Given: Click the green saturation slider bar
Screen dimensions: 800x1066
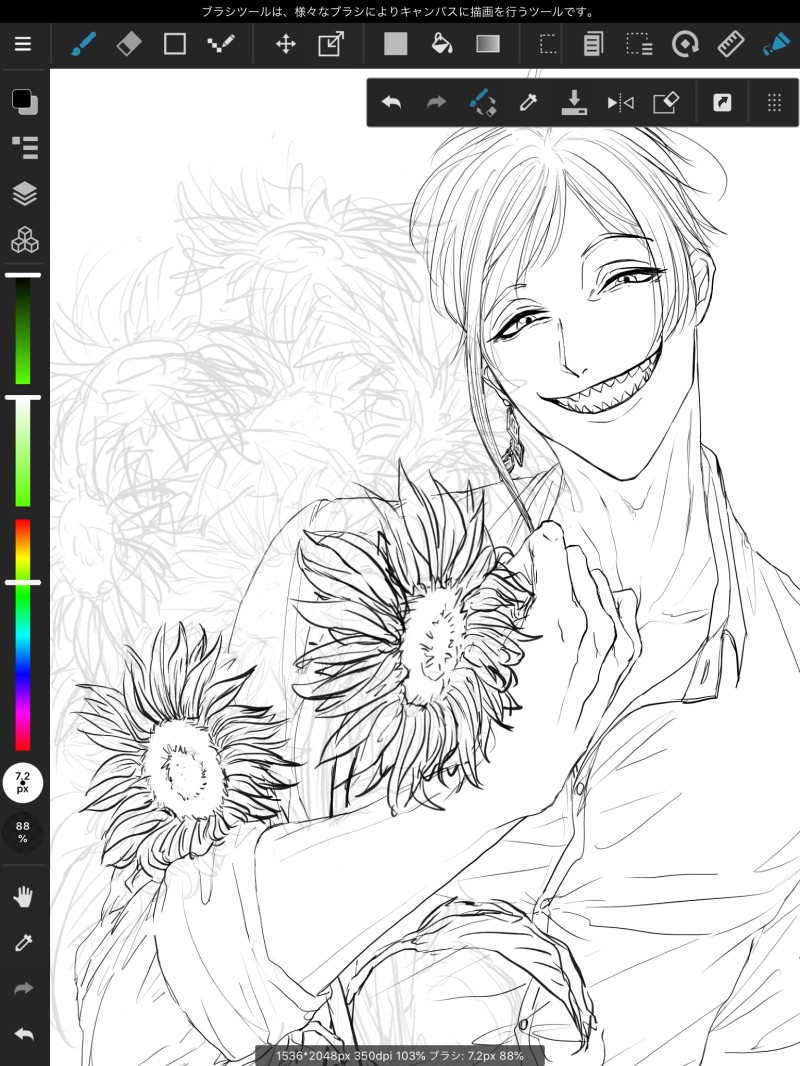Looking at the screenshot, I should pyautogui.click(x=23, y=452).
